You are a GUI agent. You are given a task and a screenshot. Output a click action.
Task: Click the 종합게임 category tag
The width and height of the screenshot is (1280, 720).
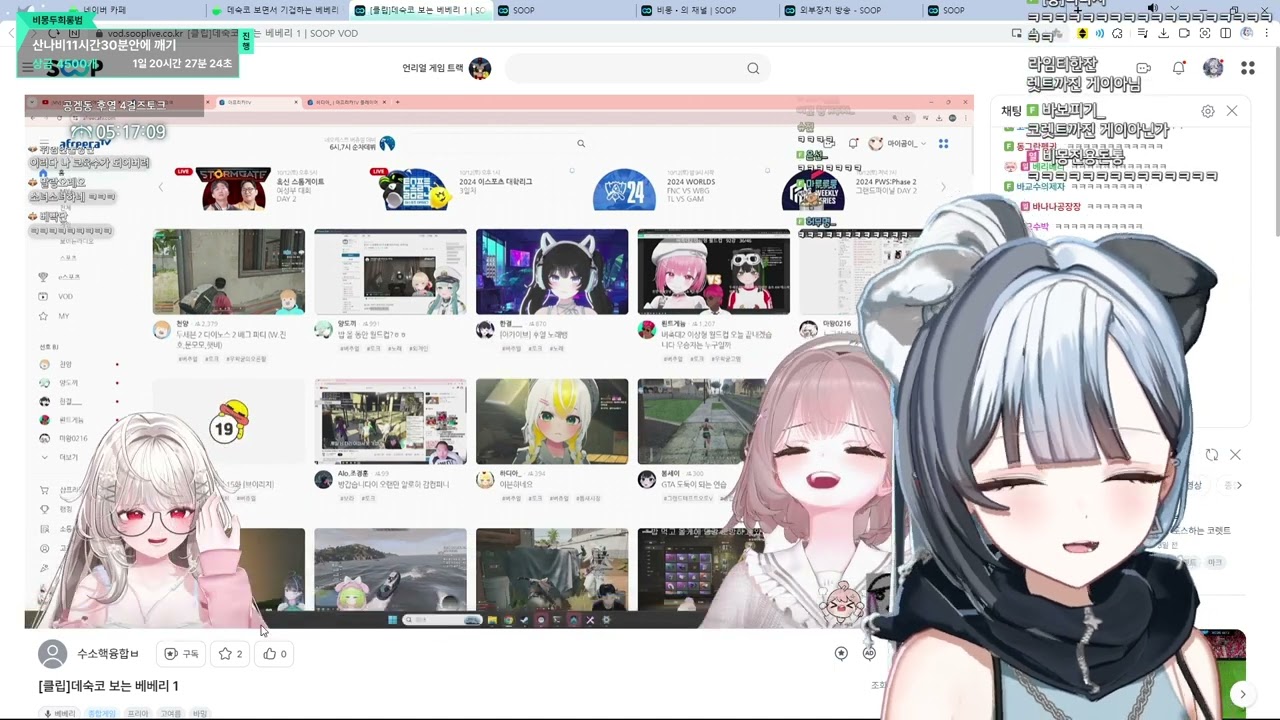pyautogui.click(x=102, y=714)
